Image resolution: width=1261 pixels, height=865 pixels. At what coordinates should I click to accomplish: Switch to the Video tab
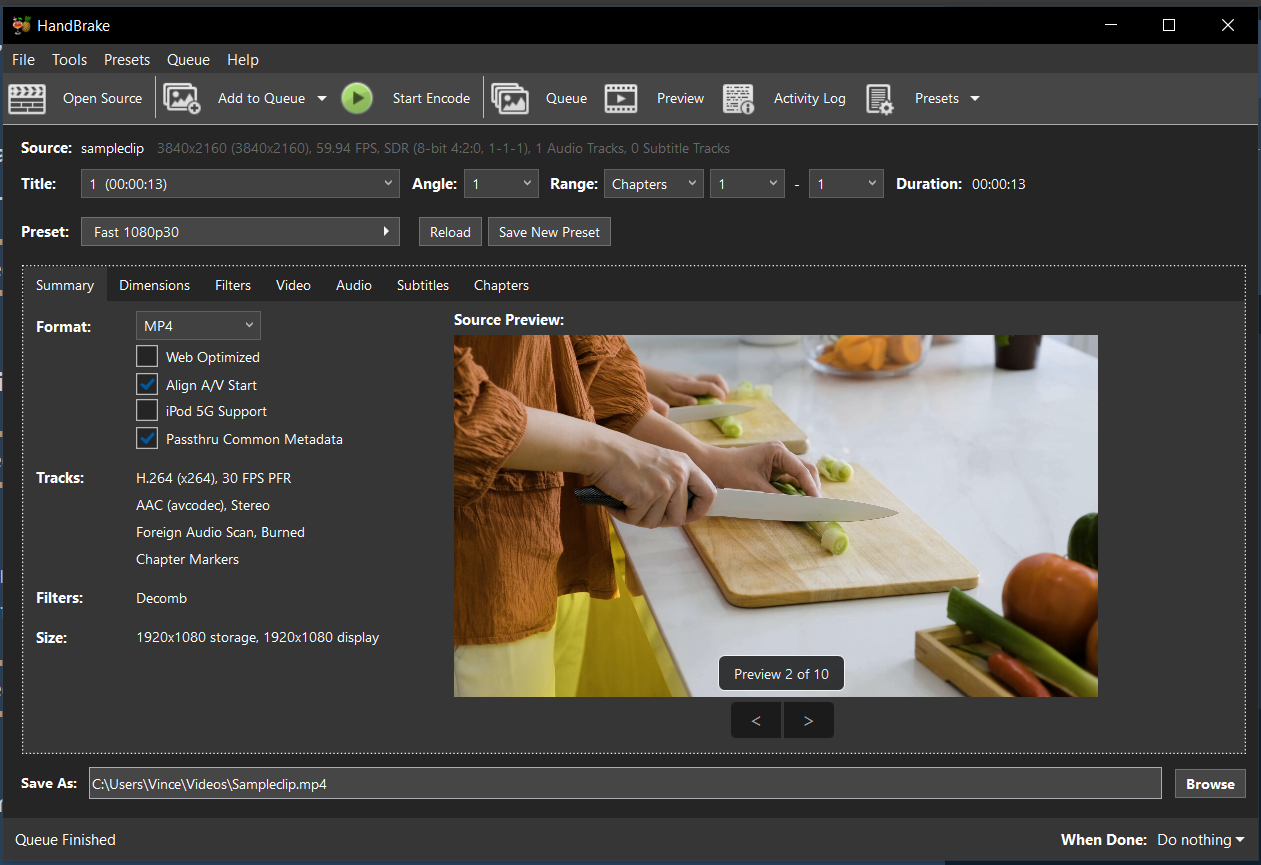(293, 285)
